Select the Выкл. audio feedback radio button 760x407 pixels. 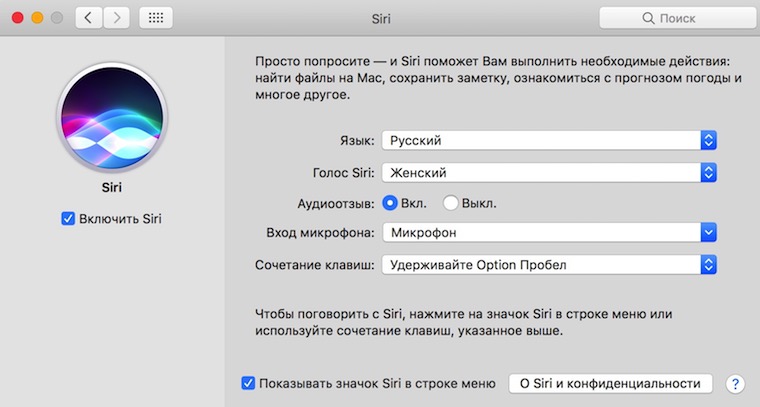(x=450, y=203)
